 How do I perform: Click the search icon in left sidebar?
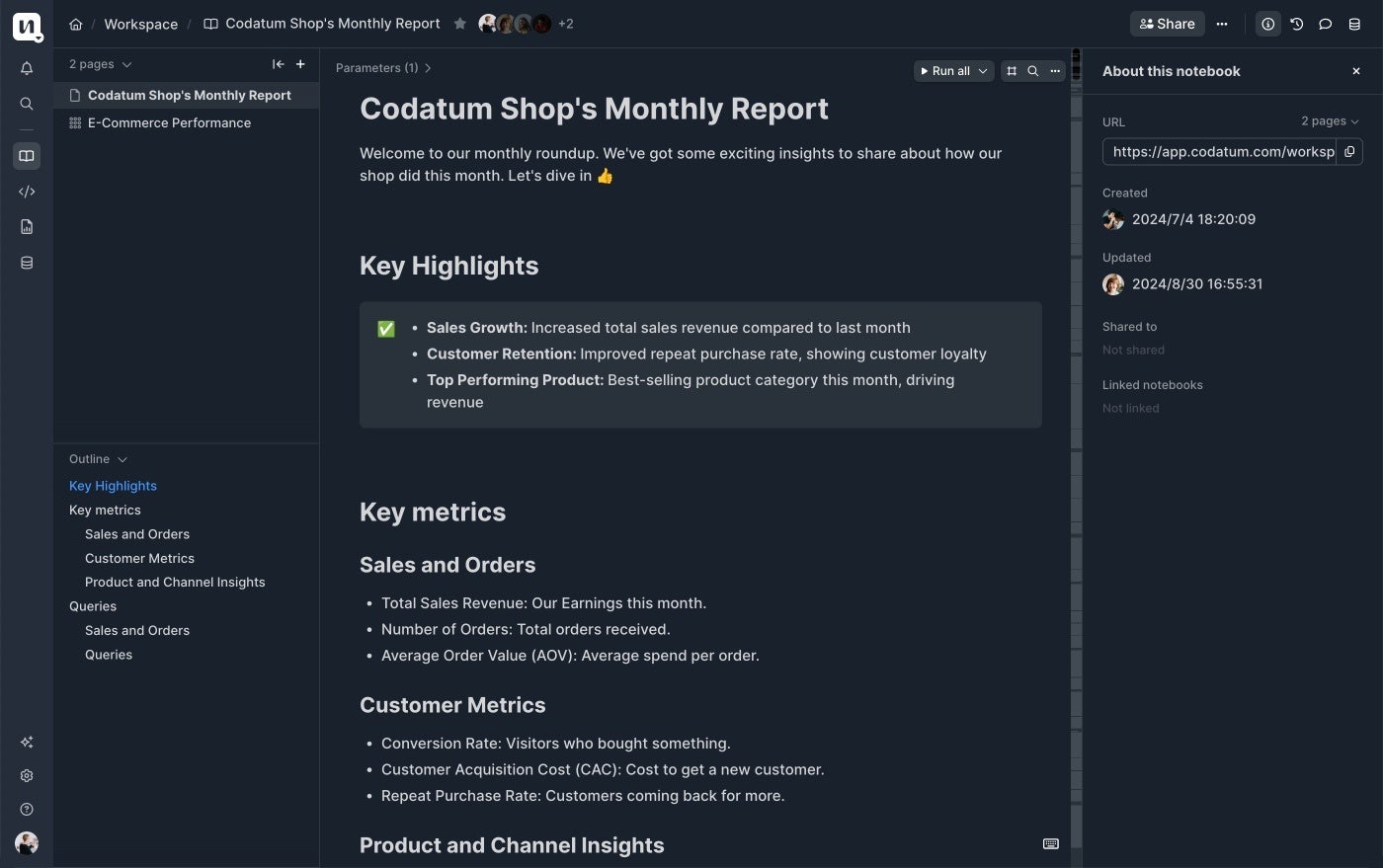point(27,104)
